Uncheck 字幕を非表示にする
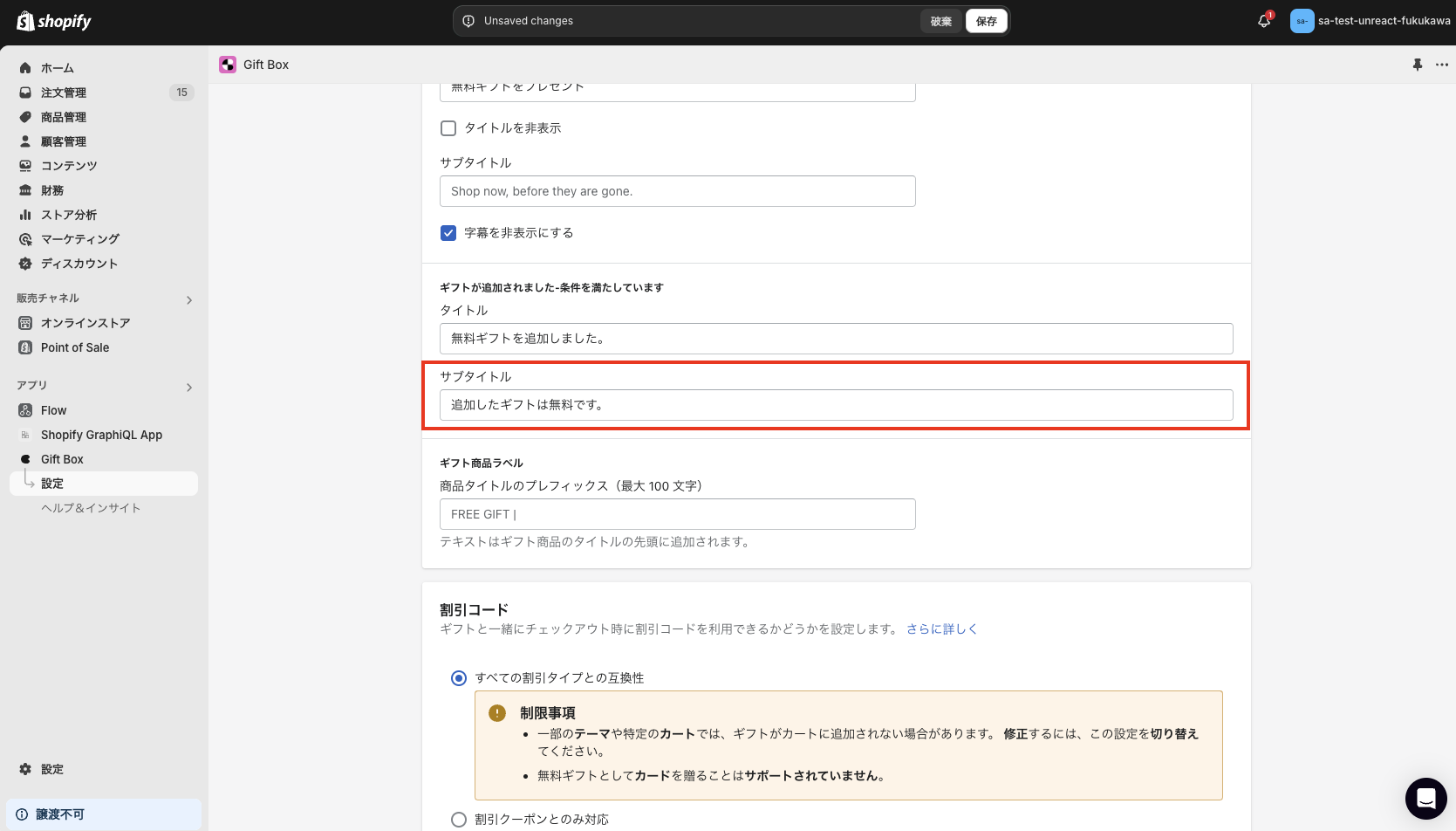1456x831 pixels. coord(448,232)
